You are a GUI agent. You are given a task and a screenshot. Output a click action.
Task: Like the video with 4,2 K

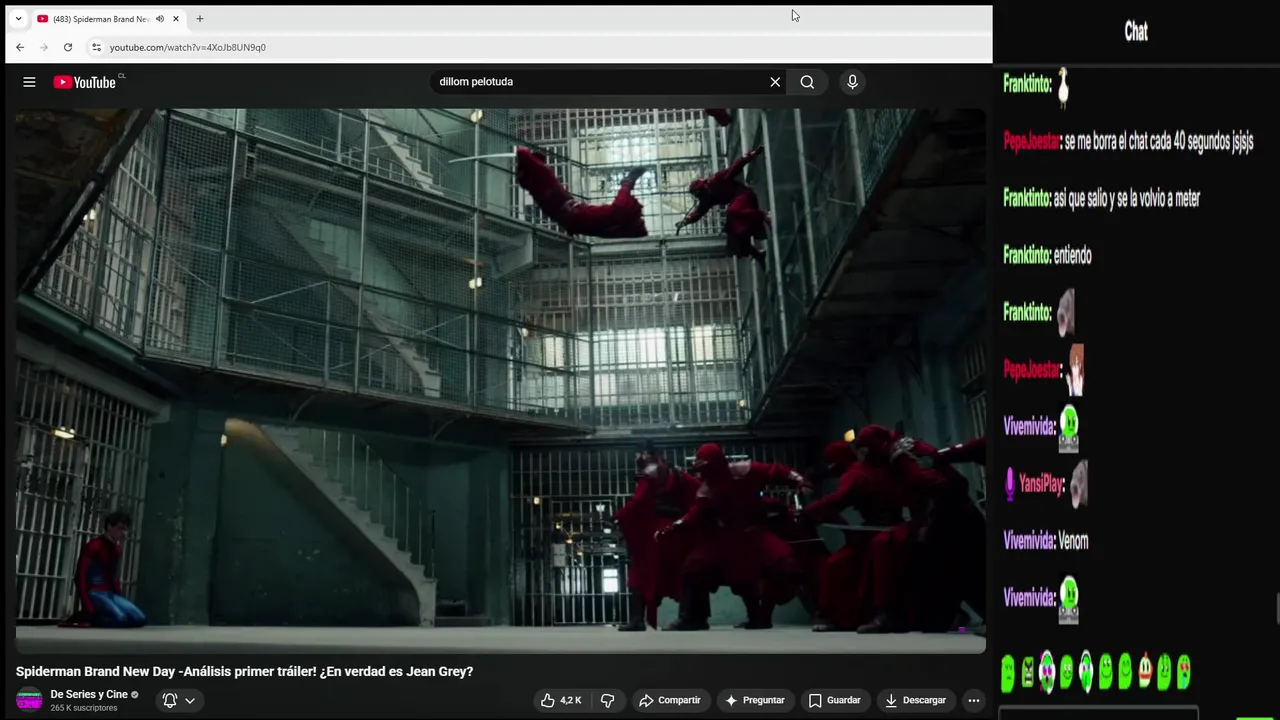561,700
